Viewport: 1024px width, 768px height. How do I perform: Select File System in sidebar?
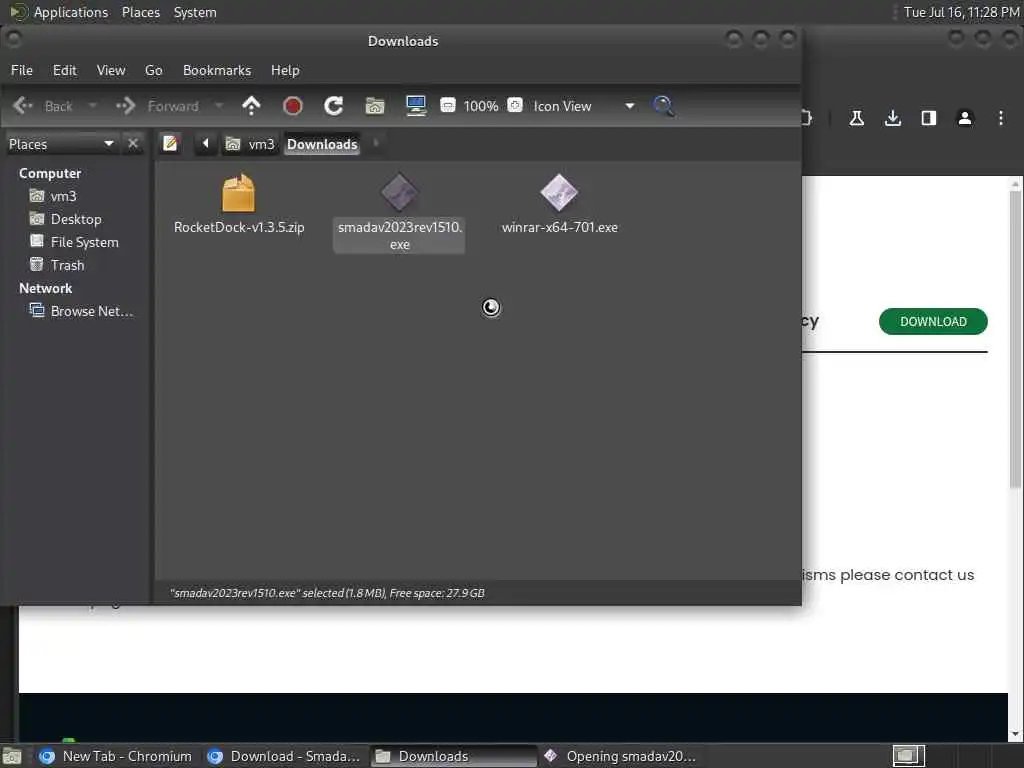(74, 242)
